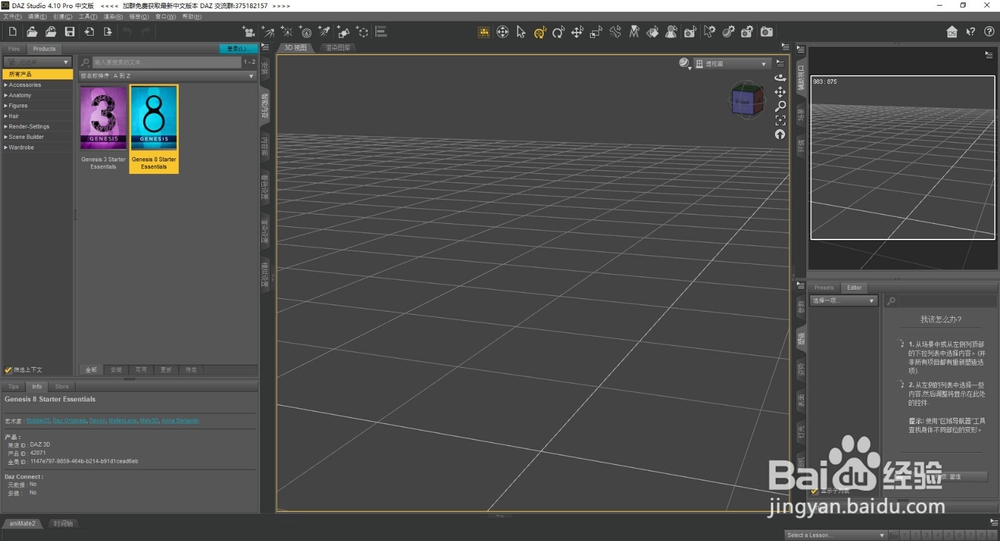Click the Help question mark icon
Screen dimensions: 1000x541
point(989,32)
